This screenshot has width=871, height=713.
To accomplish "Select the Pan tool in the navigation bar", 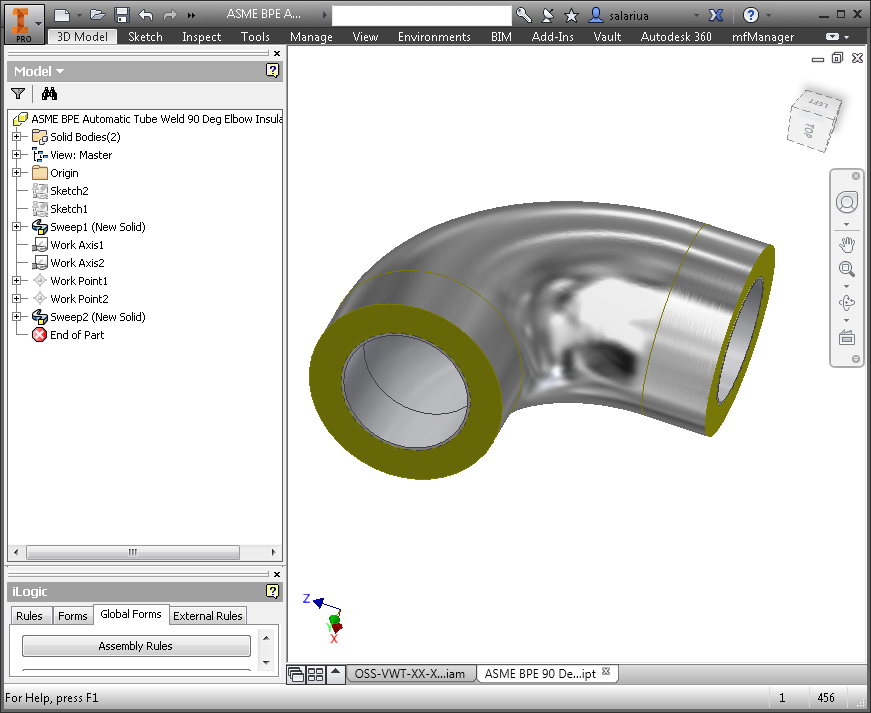I will coord(847,243).
